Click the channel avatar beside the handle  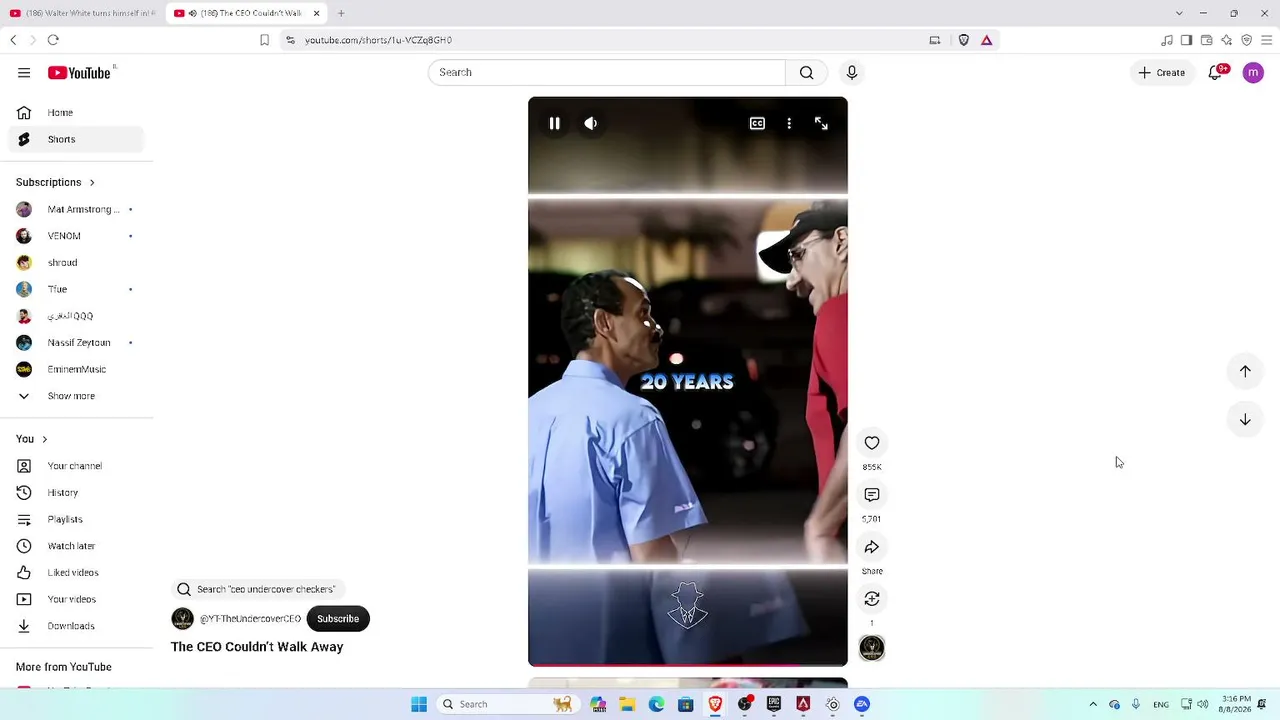point(182,619)
